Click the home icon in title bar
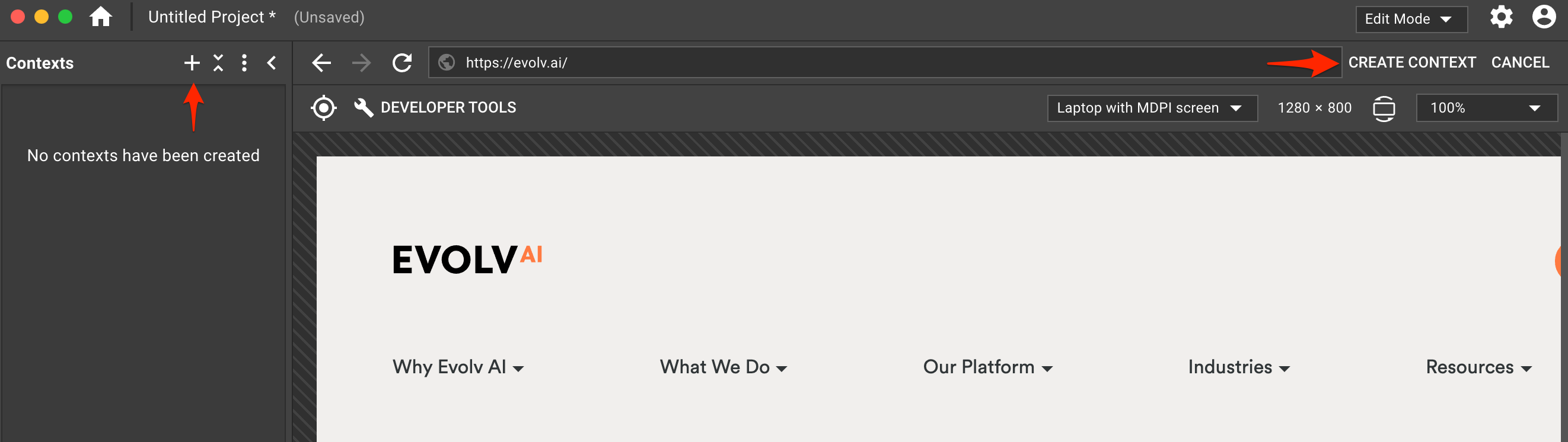The height and width of the screenshot is (442, 1568). tap(101, 17)
